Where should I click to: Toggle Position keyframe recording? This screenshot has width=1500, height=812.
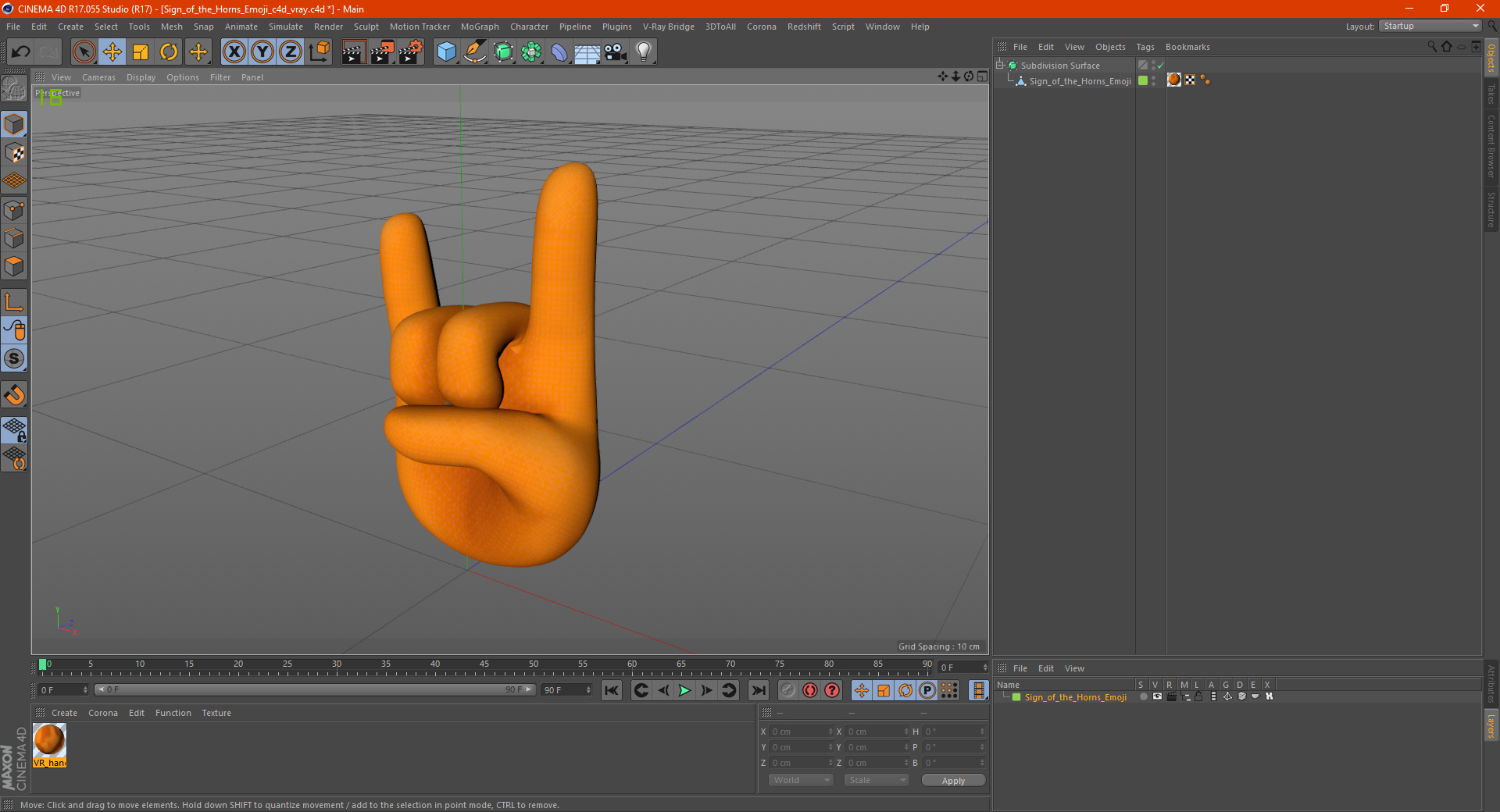(862, 690)
